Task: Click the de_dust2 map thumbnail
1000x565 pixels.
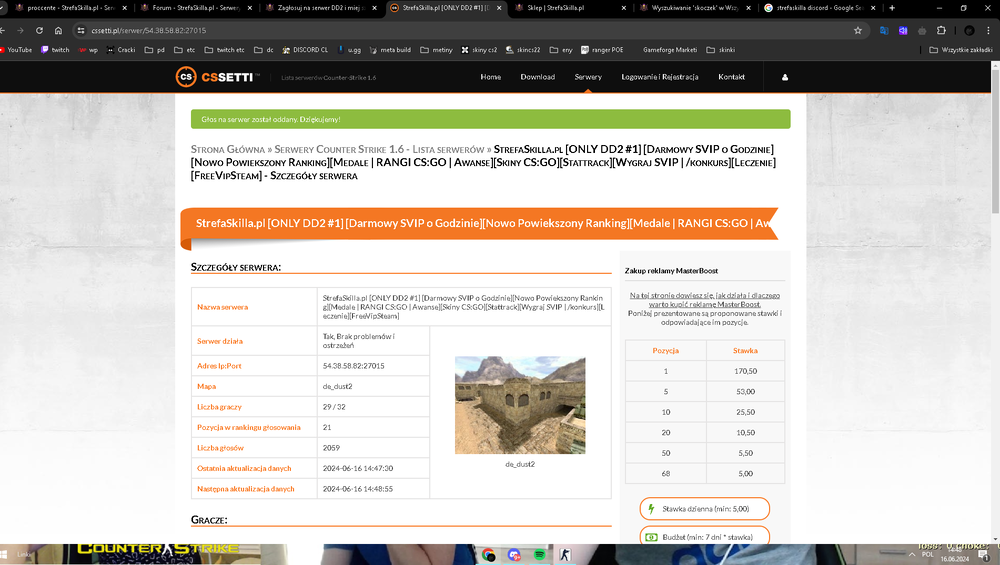Action: point(520,405)
